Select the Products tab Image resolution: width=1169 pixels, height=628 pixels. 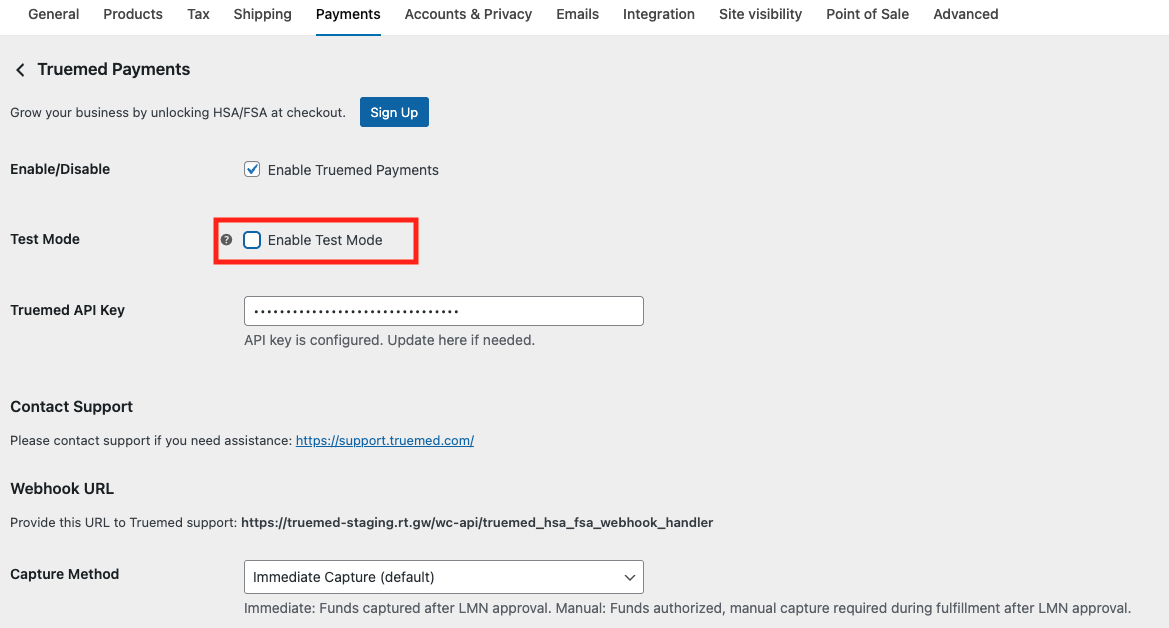[x=132, y=14]
